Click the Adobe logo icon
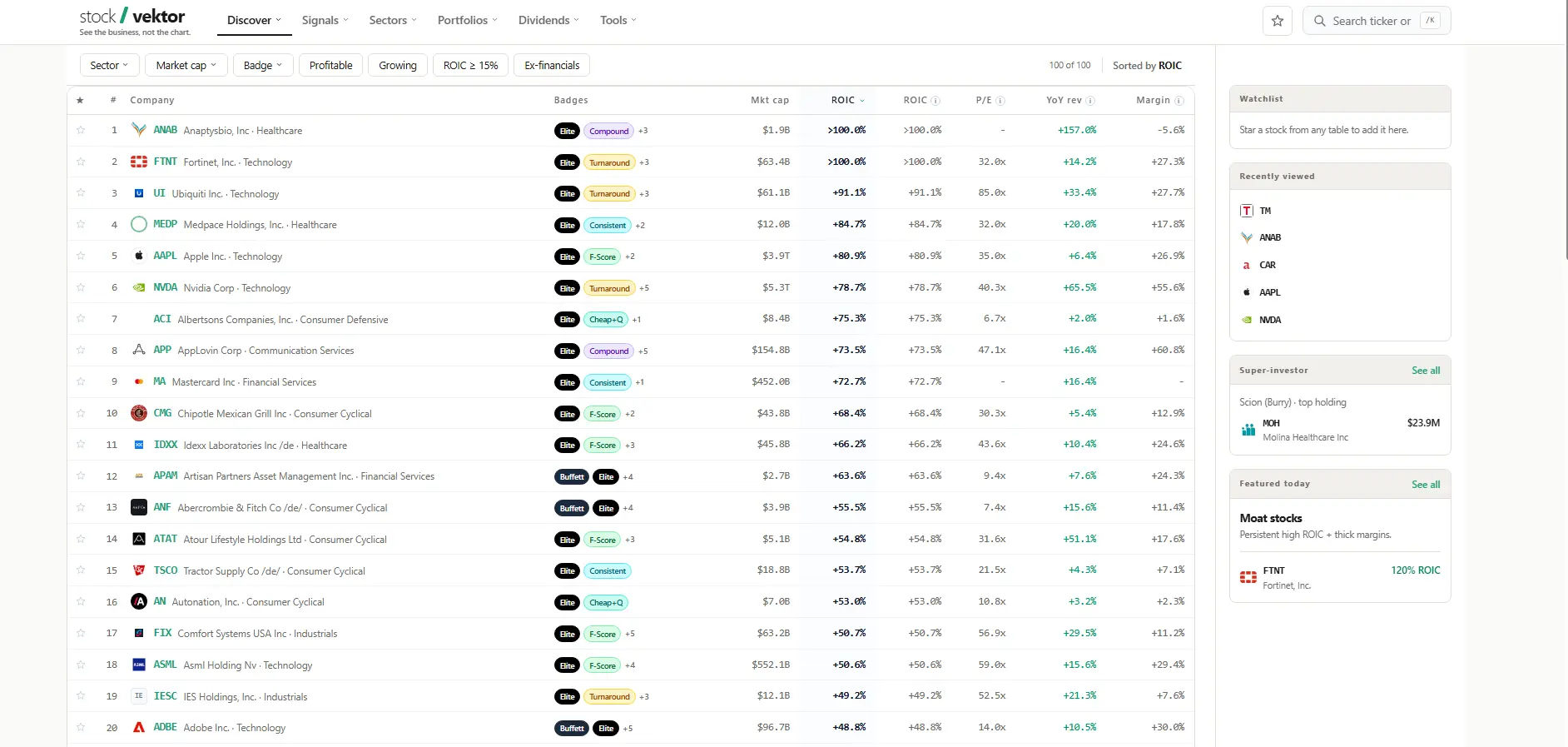This screenshot has height=747, width=1568. 139,727
